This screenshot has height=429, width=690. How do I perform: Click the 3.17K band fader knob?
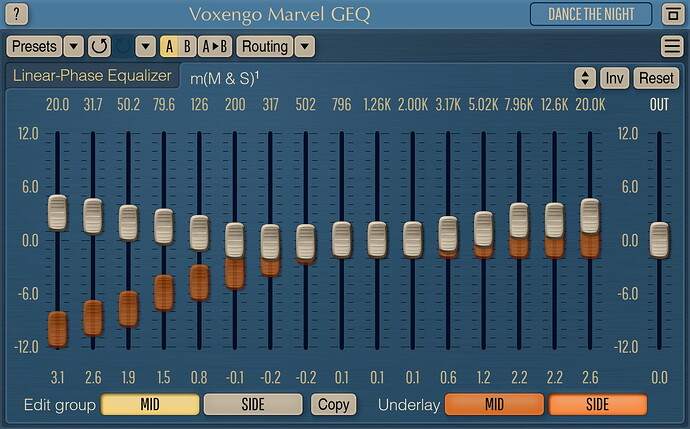pos(448,234)
